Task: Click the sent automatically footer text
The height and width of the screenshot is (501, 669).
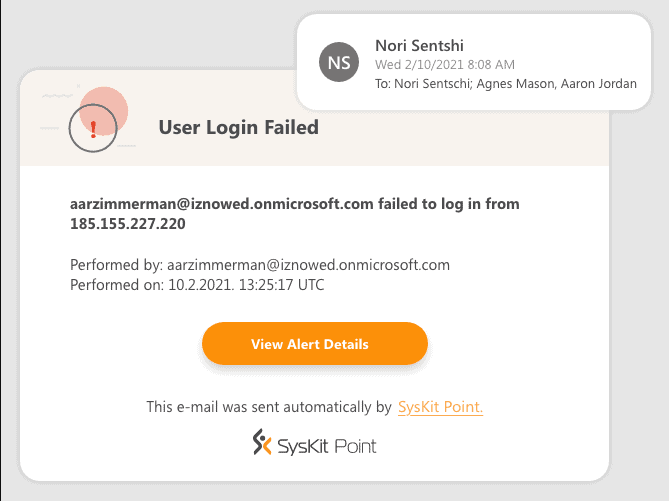Action: point(268,407)
